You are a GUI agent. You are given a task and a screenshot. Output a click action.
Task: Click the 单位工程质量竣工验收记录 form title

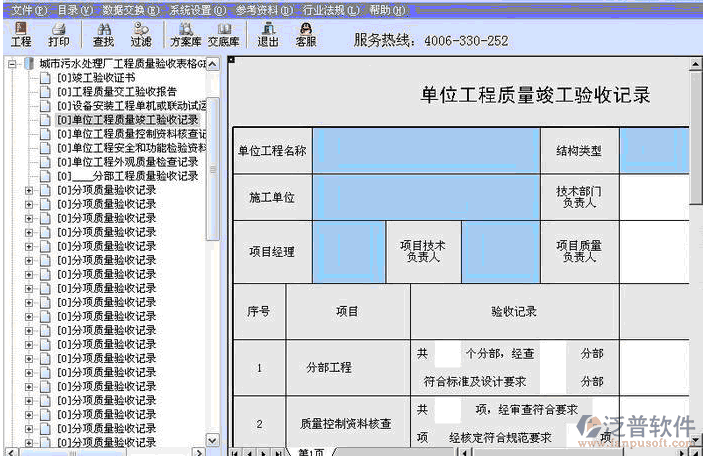click(535, 95)
